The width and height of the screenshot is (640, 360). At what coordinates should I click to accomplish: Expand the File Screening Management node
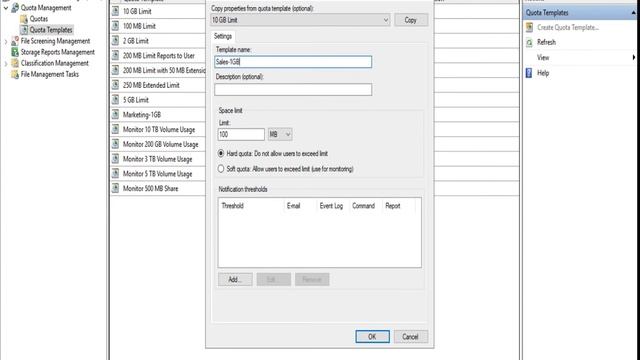point(6,41)
